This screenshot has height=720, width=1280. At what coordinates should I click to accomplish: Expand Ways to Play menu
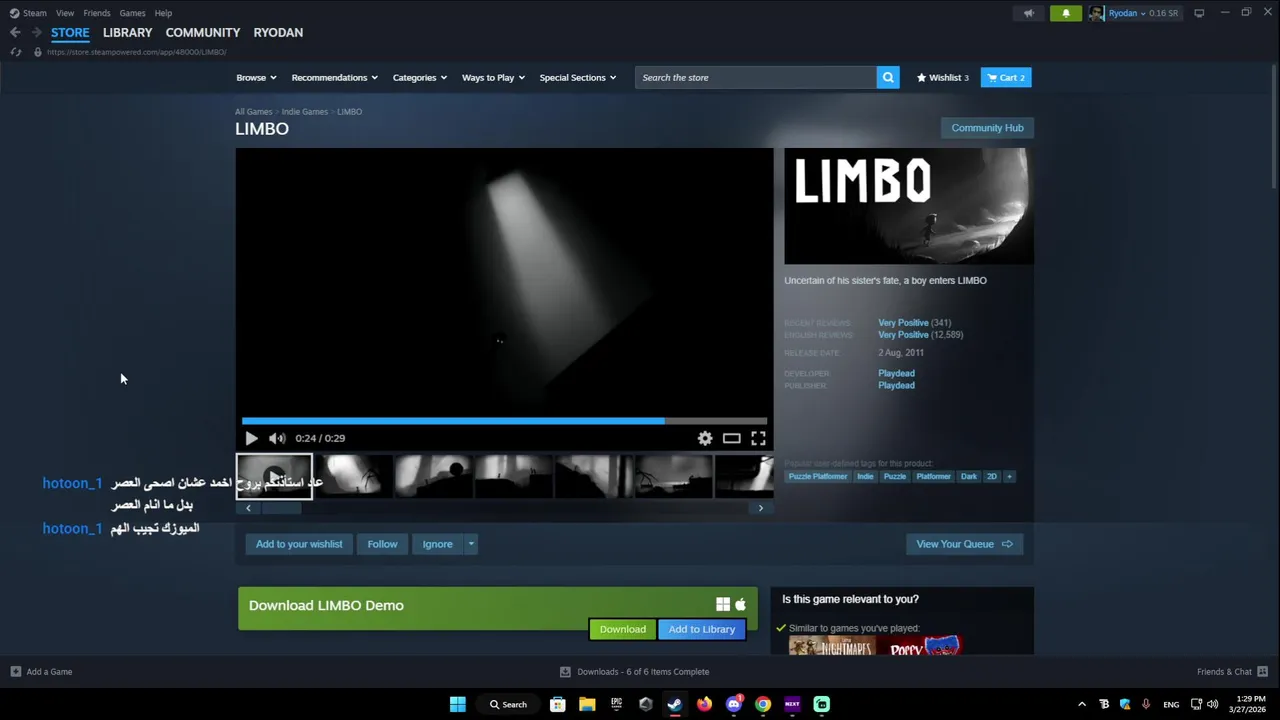tap(493, 78)
